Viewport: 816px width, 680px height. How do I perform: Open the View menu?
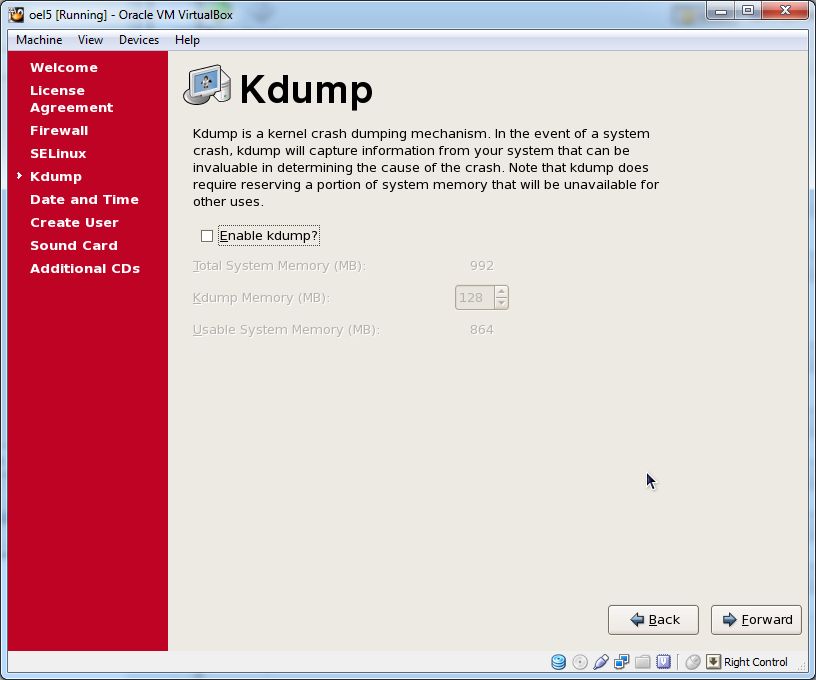(91, 40)
